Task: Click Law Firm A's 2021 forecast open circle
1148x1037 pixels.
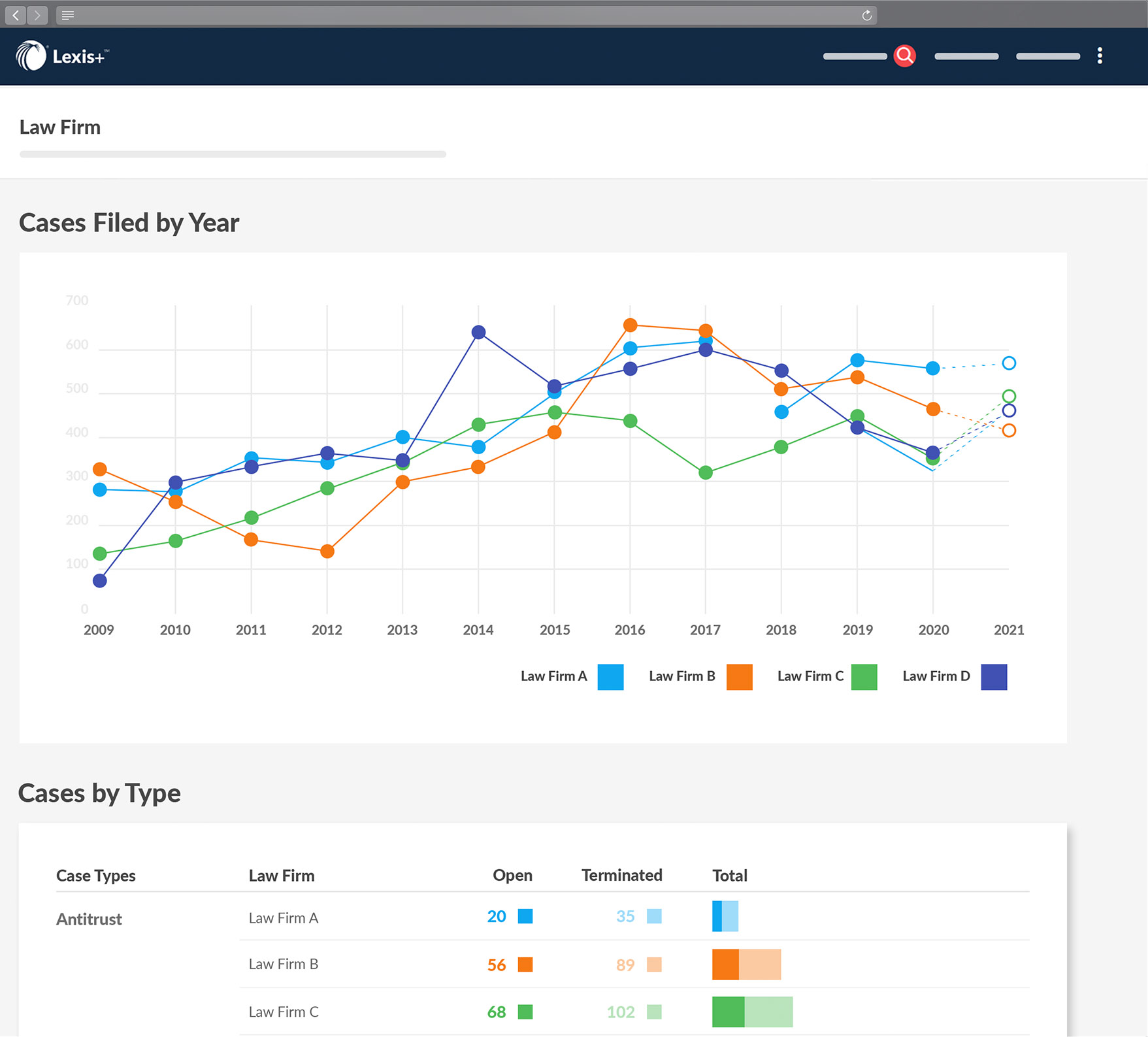Action: point(1009,364)
